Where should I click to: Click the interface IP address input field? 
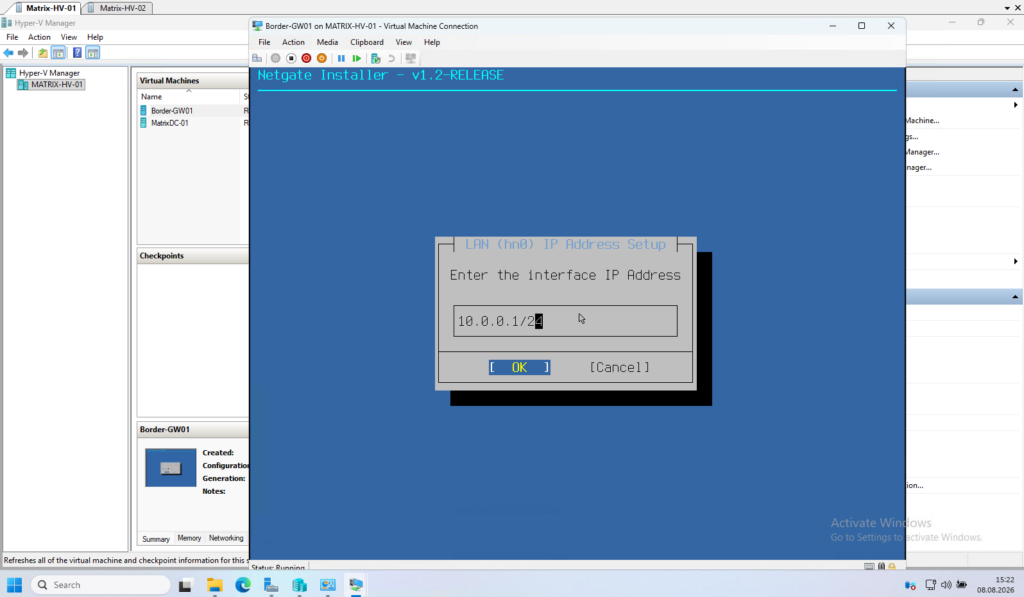pos(566,321)
